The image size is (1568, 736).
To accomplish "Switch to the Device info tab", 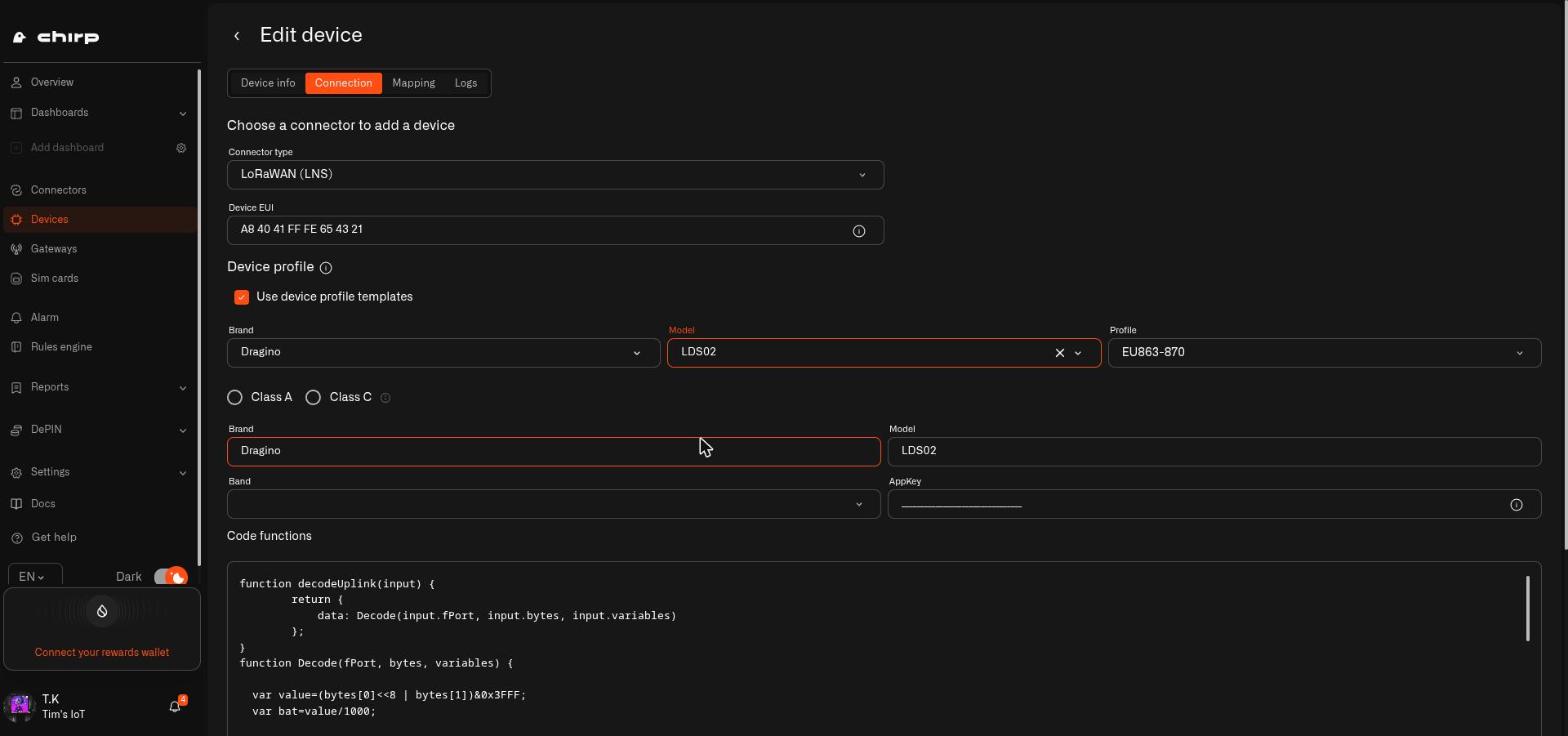I will coord(268,83).
